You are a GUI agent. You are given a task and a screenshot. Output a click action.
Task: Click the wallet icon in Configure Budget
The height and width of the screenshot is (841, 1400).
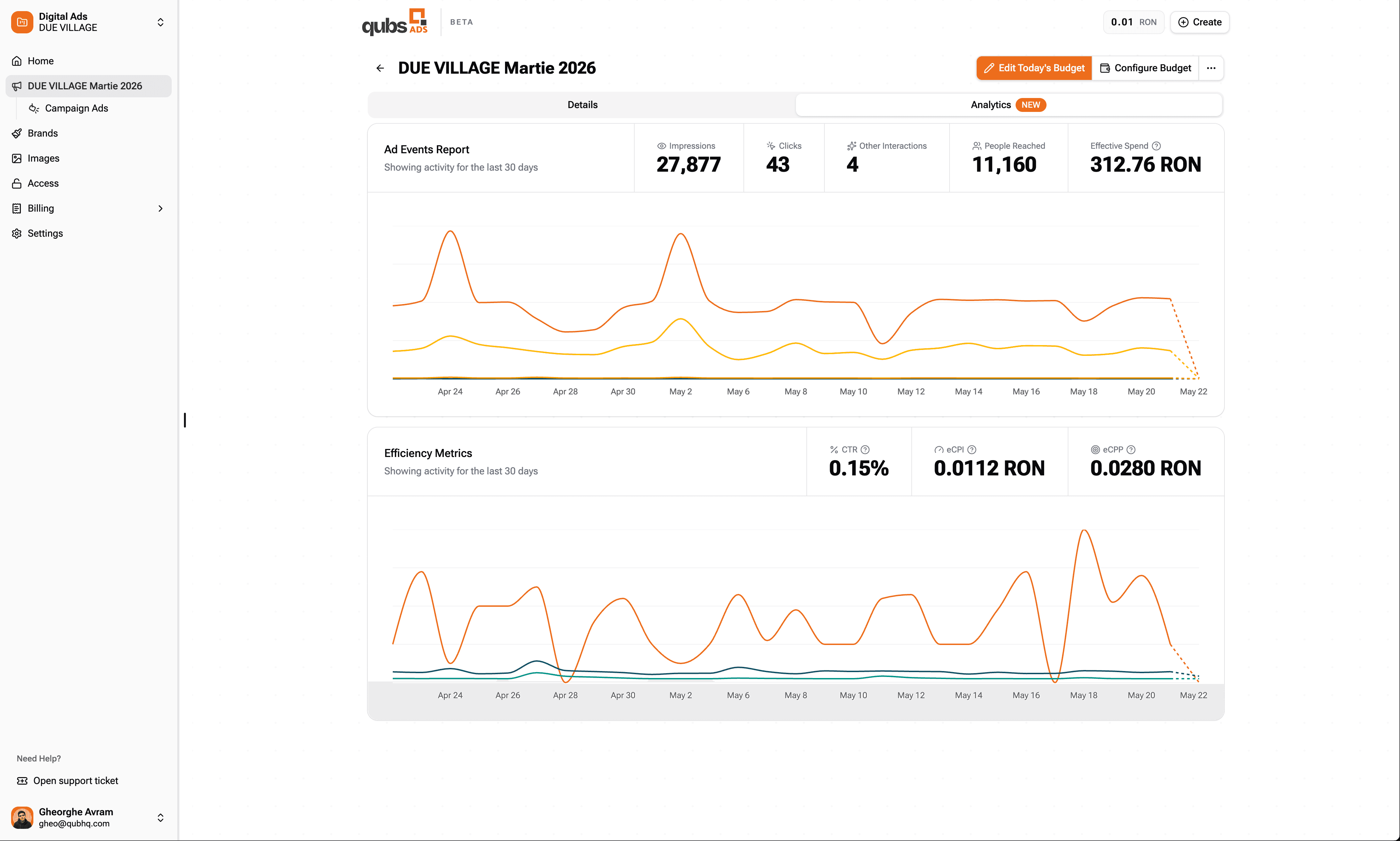(x=1105, y=68)
